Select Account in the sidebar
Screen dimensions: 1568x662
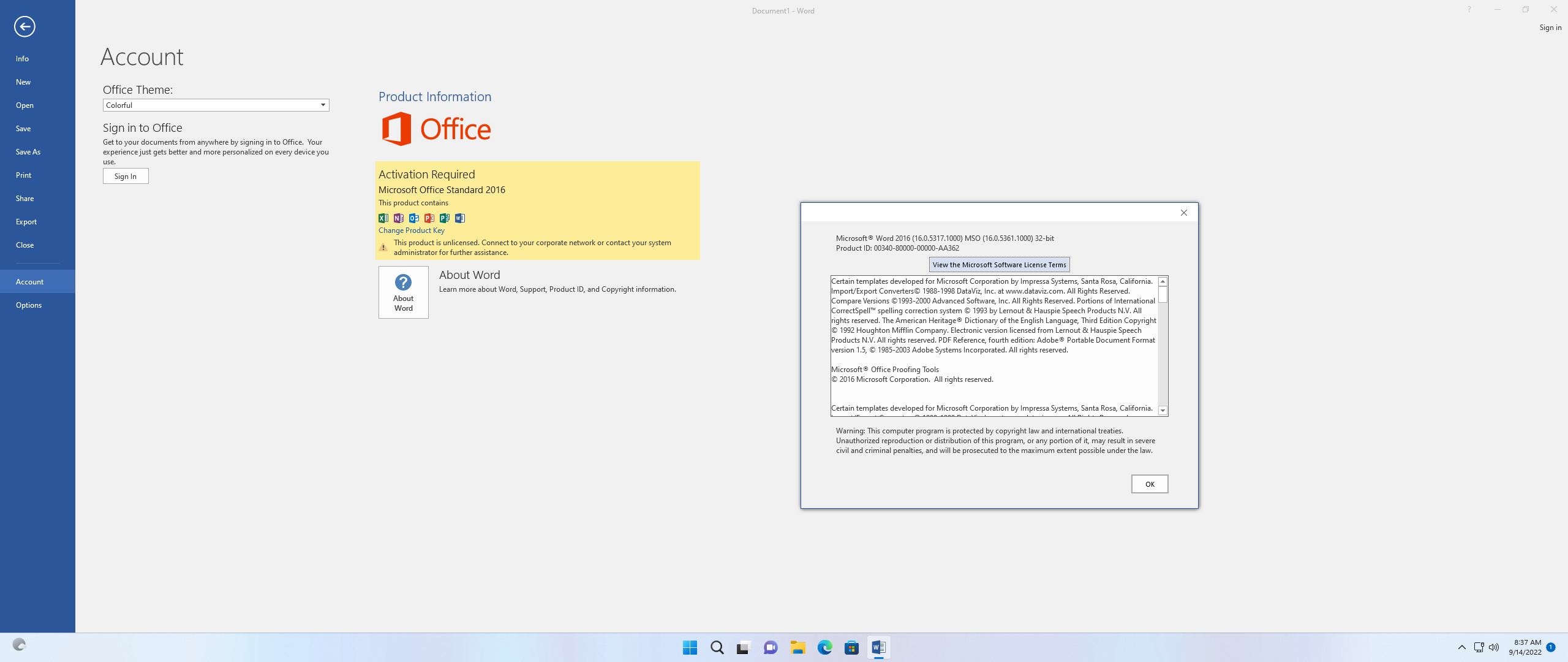tap(37, 282)
